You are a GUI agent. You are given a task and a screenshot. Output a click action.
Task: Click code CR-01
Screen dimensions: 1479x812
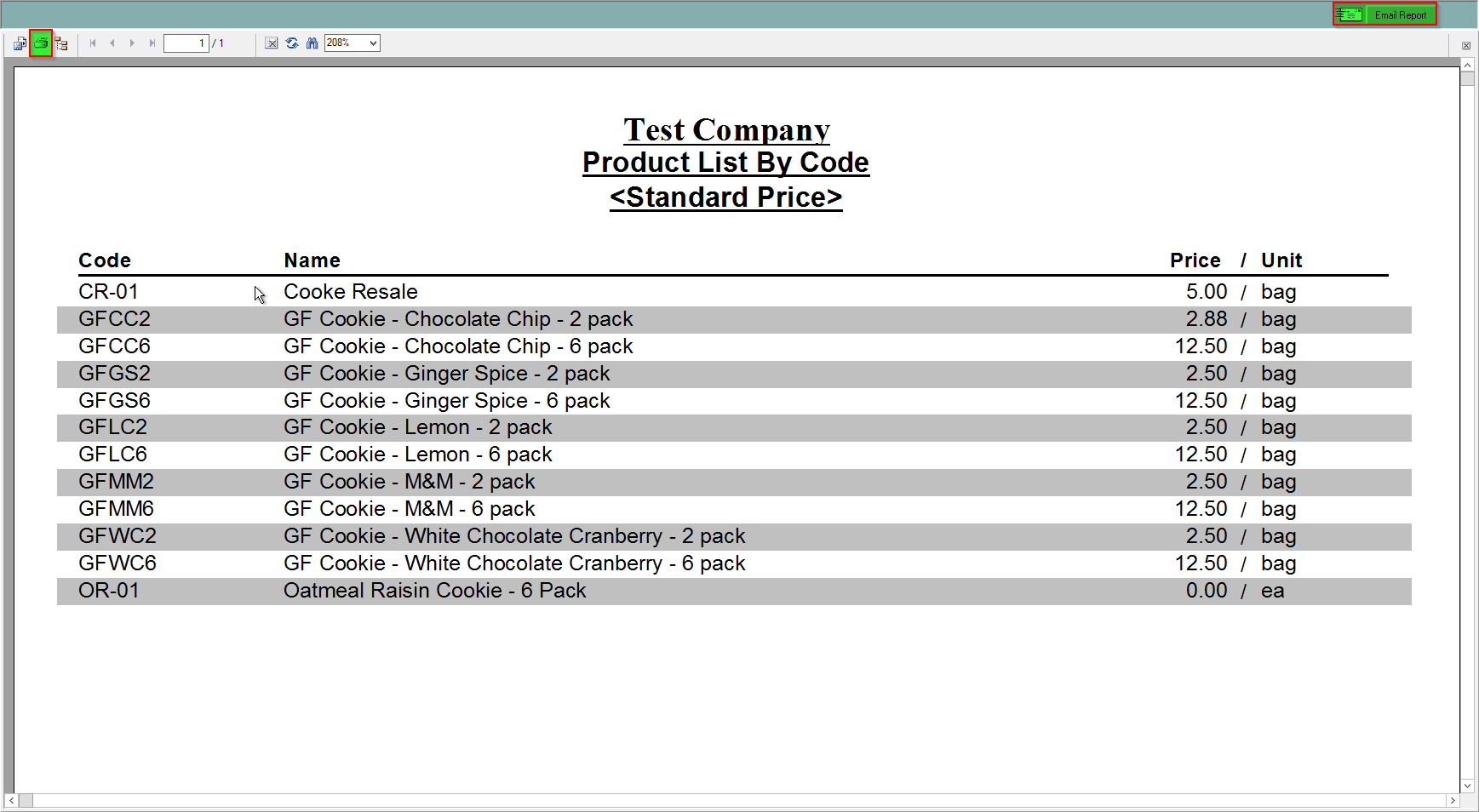tap(109, 292)
